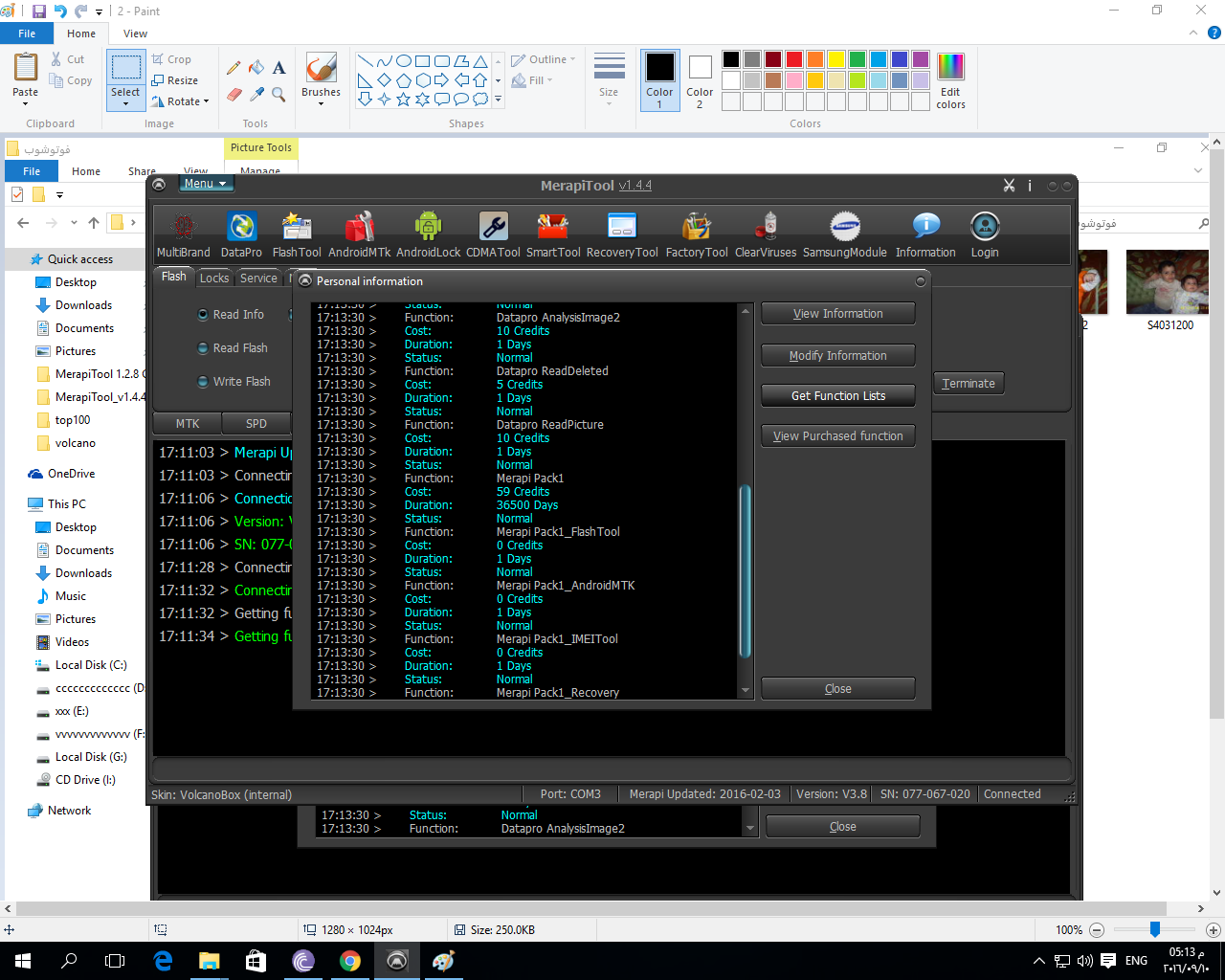The height and width of the screenshot is (980, 1225).
Task: Open the MultiBrand module in MerapiTool
Action: pos(183,235)
